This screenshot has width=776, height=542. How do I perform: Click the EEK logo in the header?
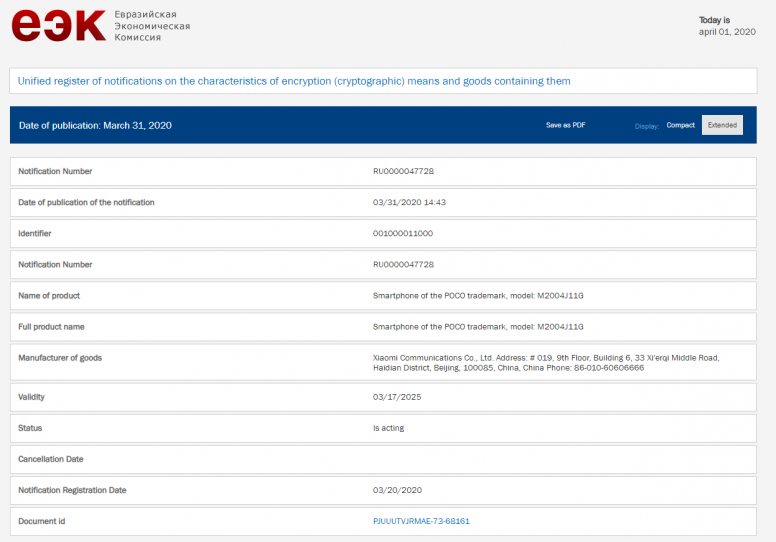[x=58, y=26]
